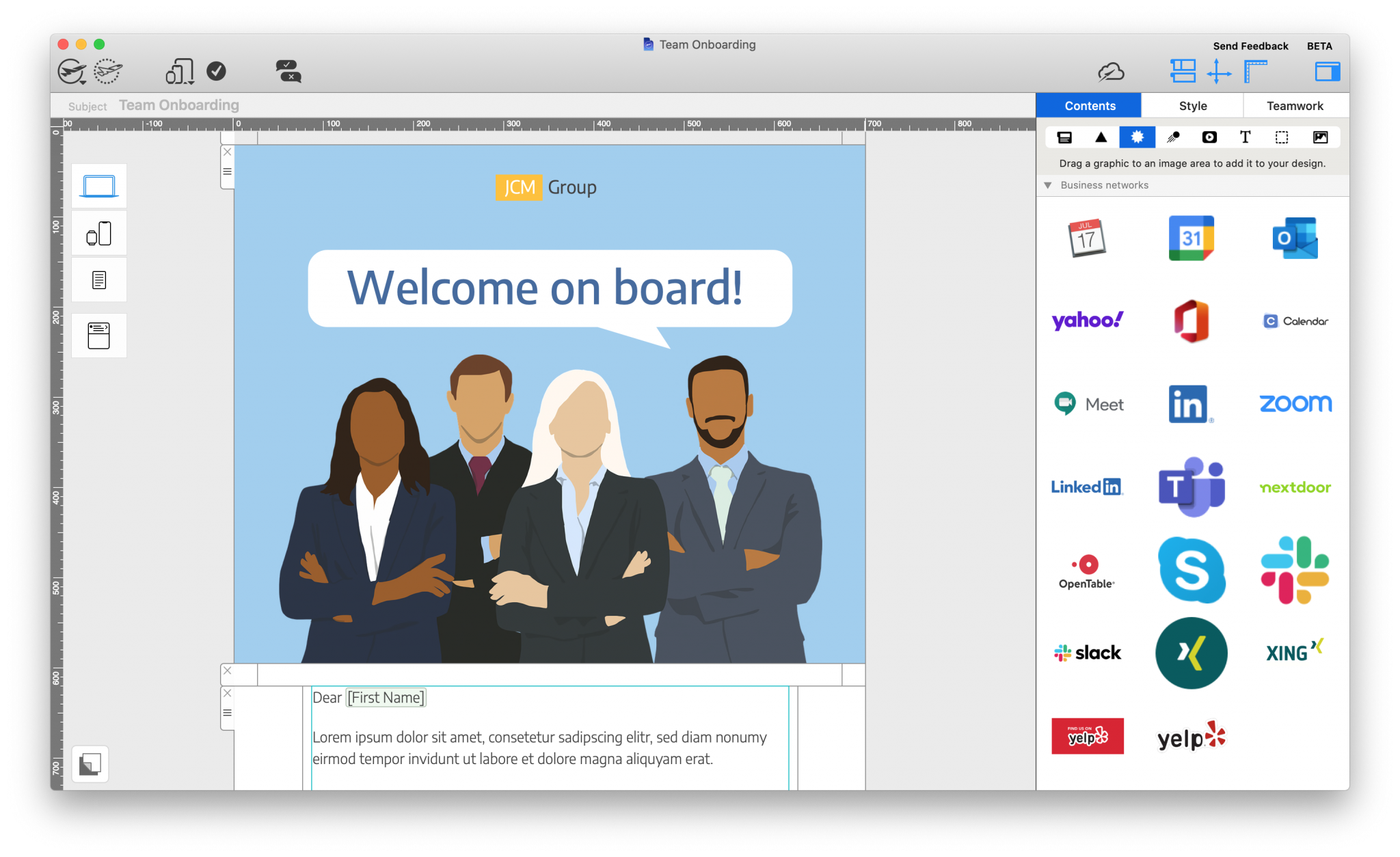Toggle the right sidebar visibility
Screen dimensions: 1400x857
(x=1327, y=70)
